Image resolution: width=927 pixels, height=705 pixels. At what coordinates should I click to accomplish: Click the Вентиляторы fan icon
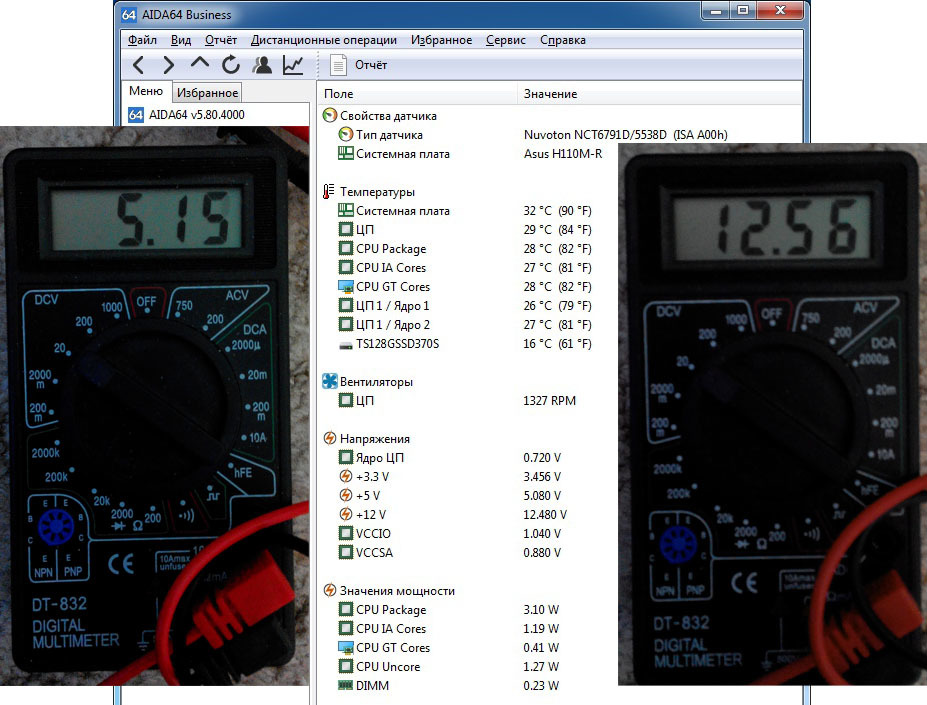(329, 381)
